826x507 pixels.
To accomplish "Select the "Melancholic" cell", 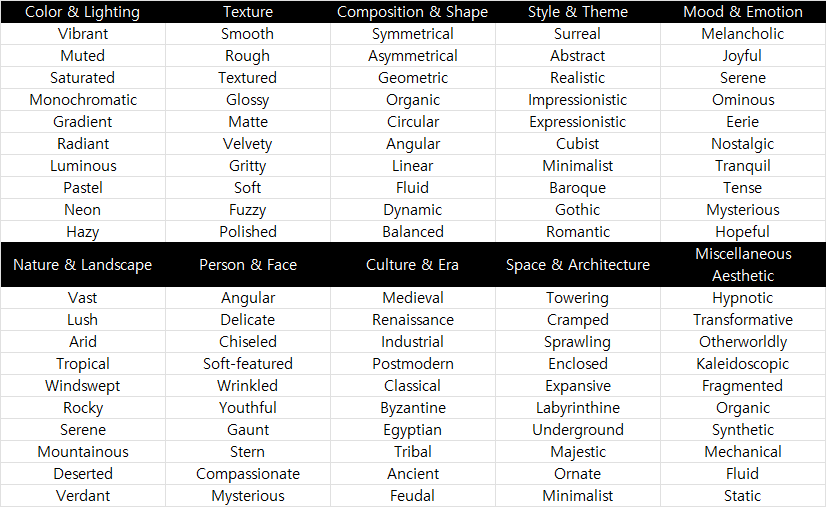I will pos(743,34).
